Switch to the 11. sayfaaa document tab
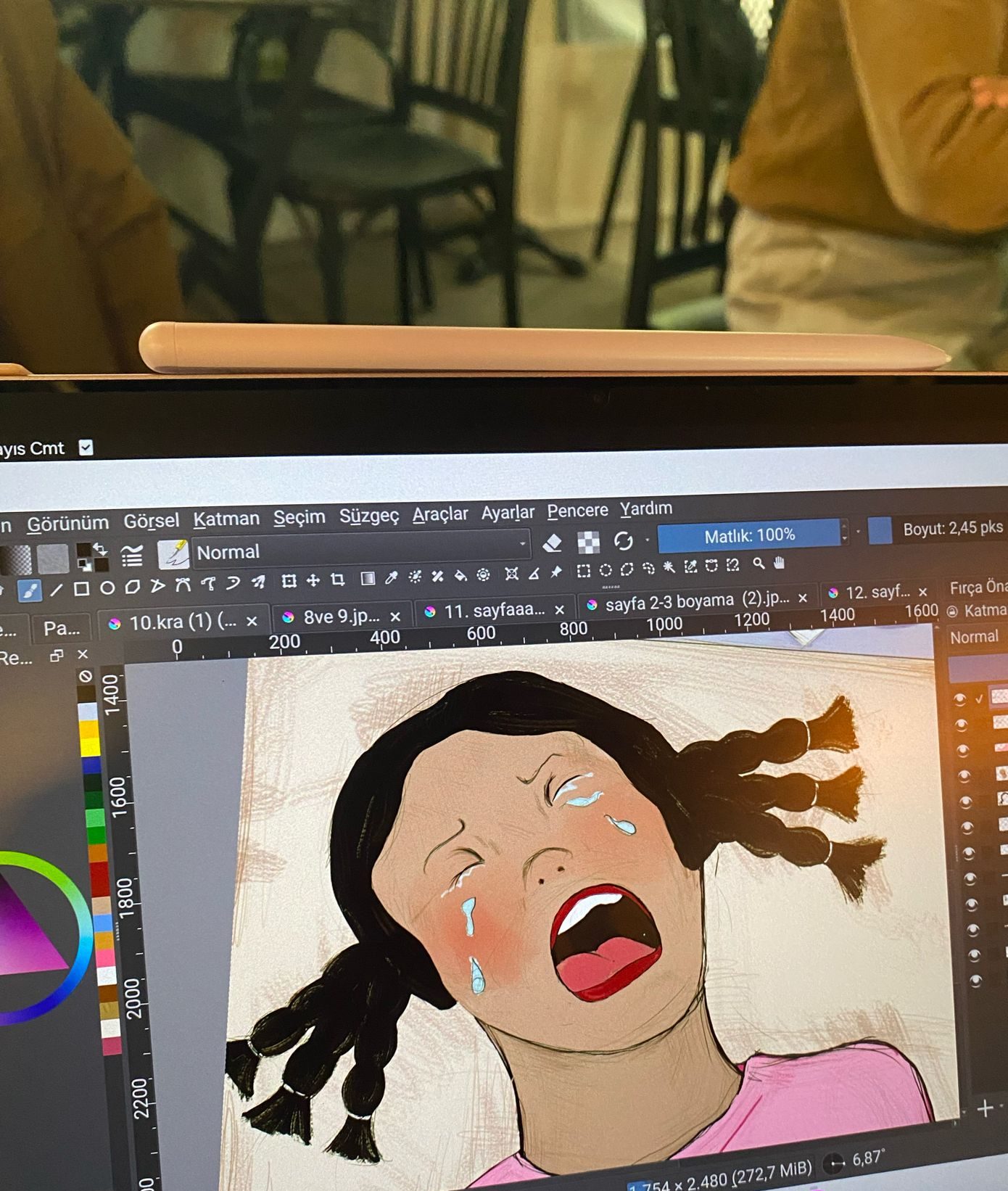This screenshot has width=1008, height=1191. pos(493,611)
